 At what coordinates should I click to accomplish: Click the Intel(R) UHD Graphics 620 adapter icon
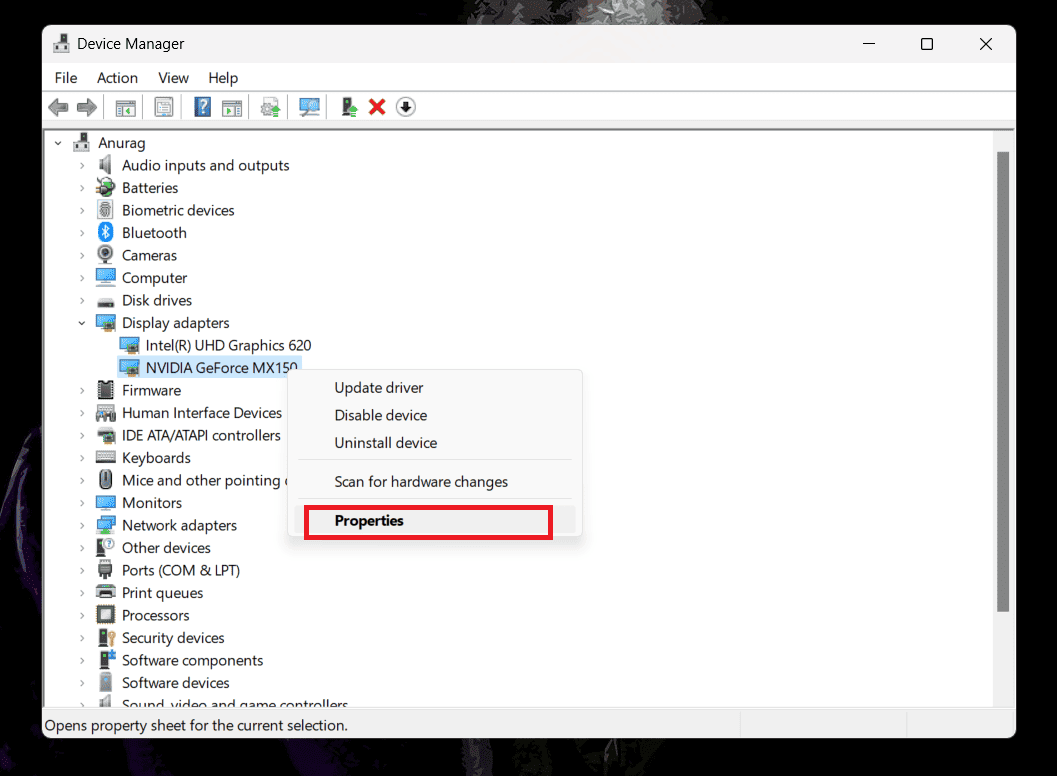pyautogui.click(x=129, y=345)
